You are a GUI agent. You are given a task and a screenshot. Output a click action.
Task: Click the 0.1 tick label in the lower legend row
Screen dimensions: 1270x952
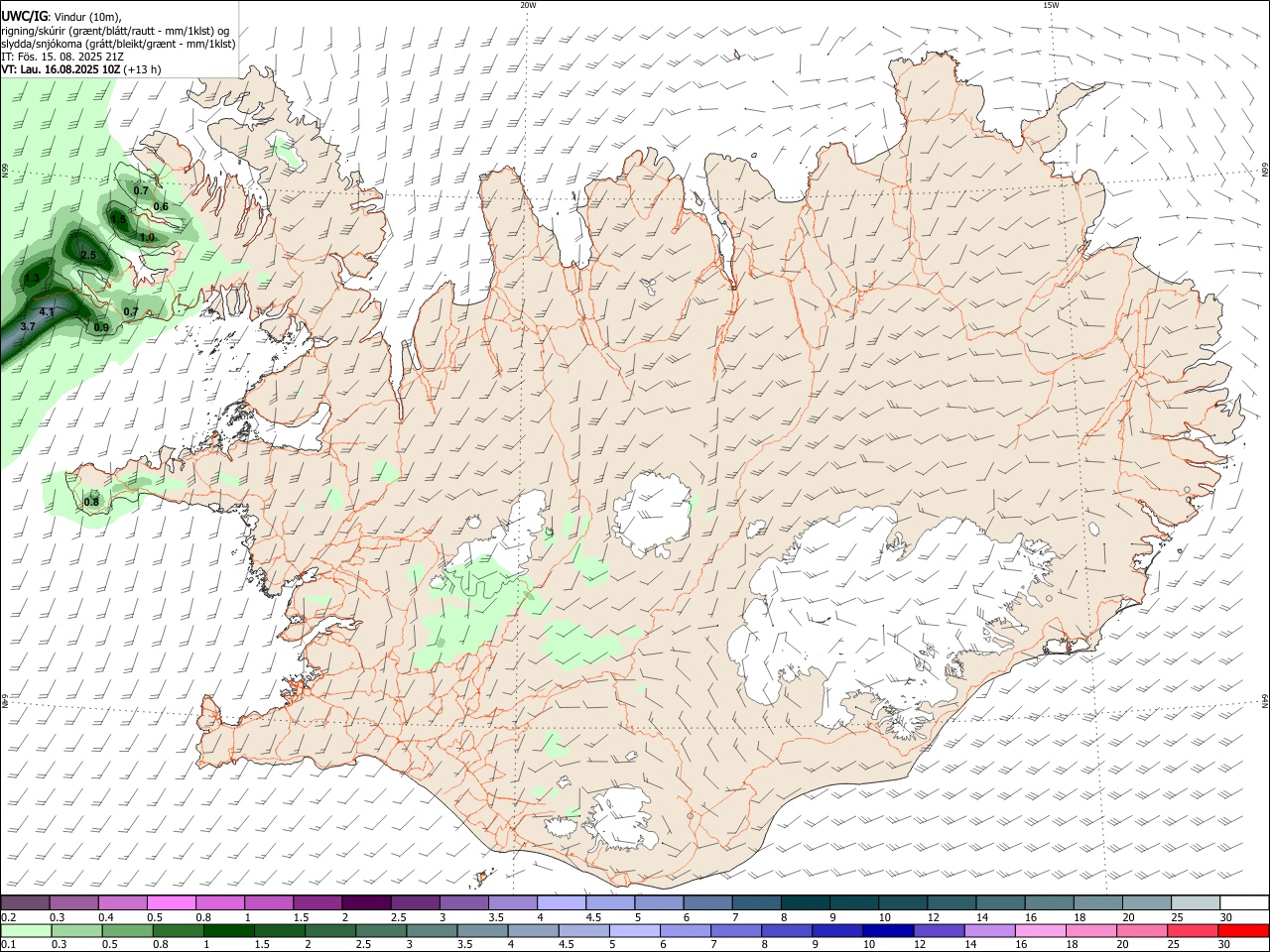point(8,946)
